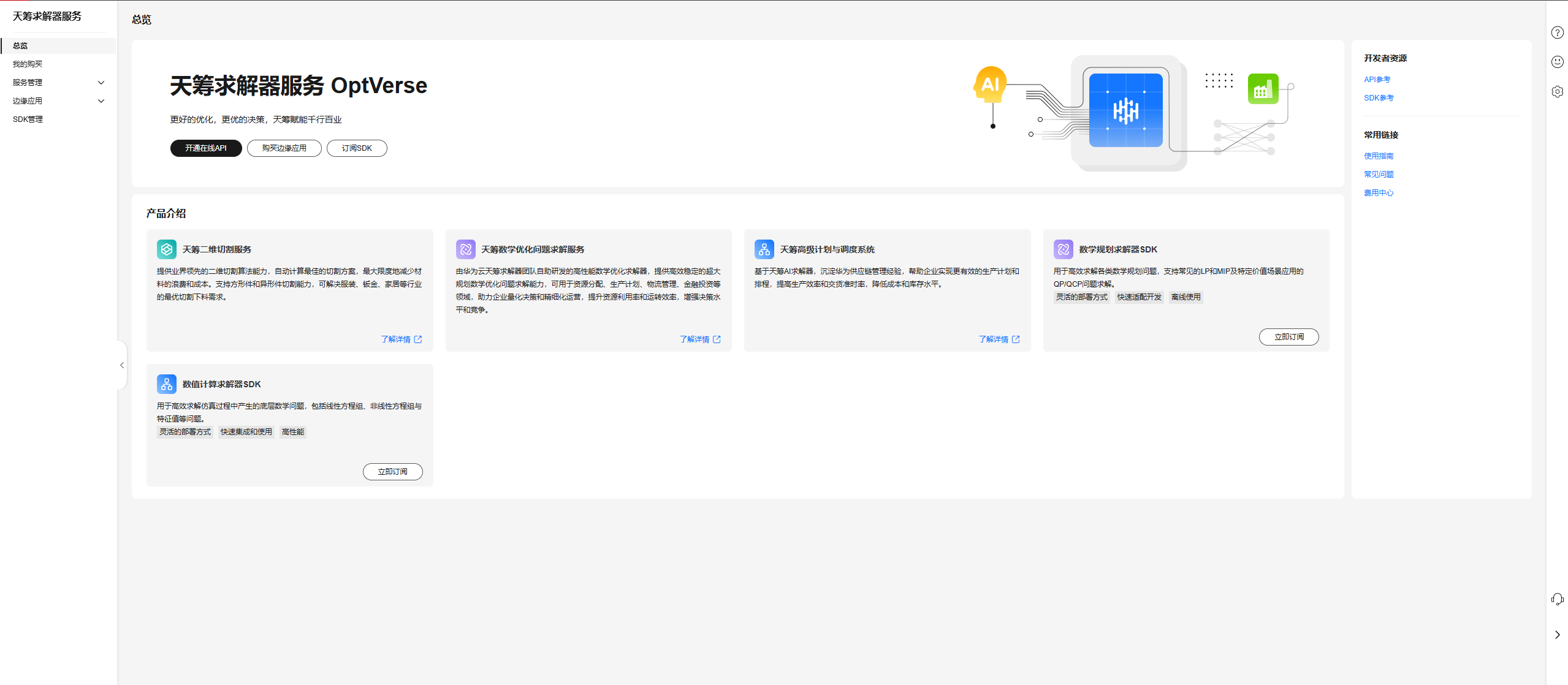The image size is (1568, 685).
Task: Click the 开通在线API button
Action: (206, 148)
